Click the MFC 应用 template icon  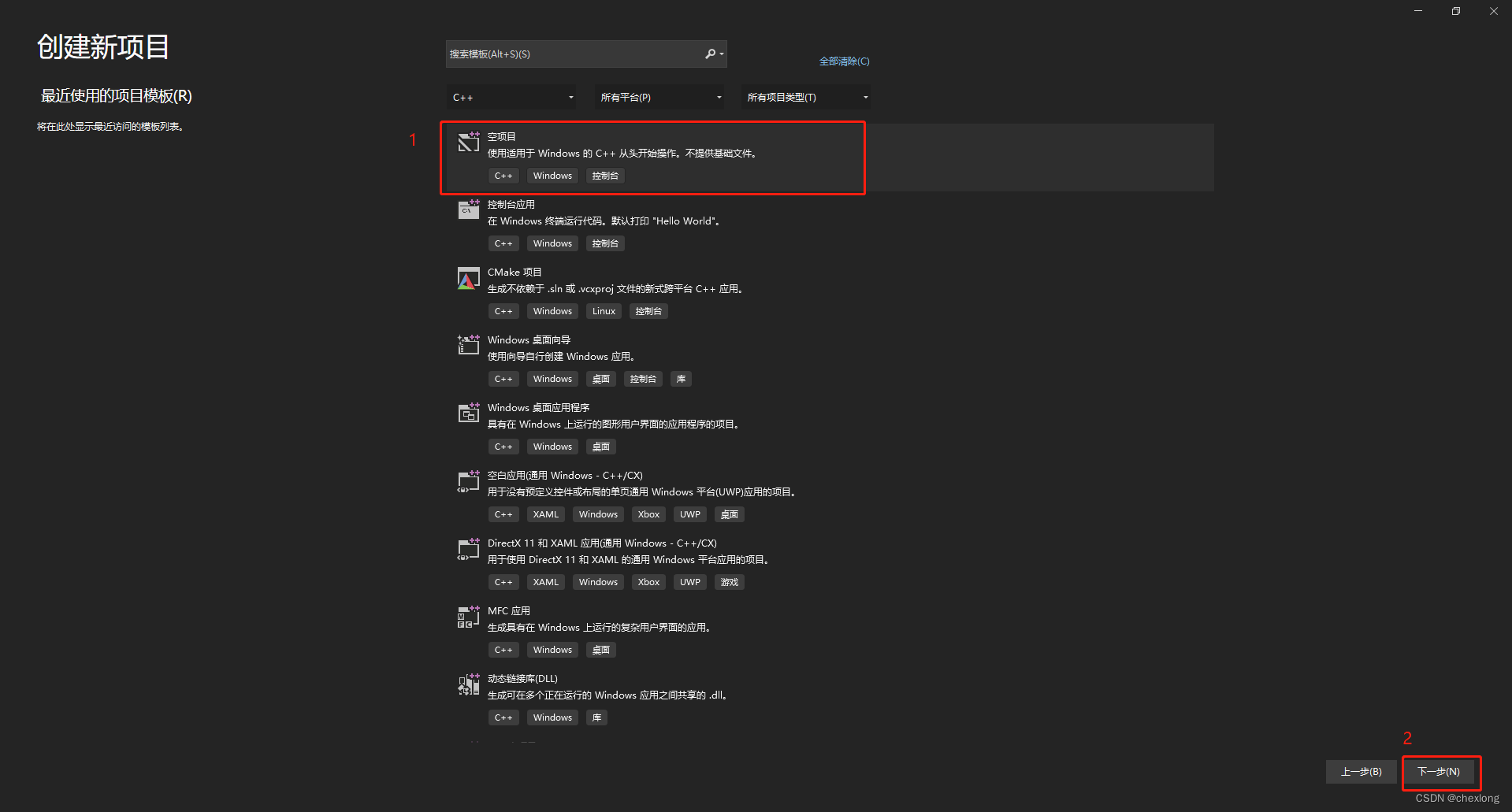coord(469,616)
